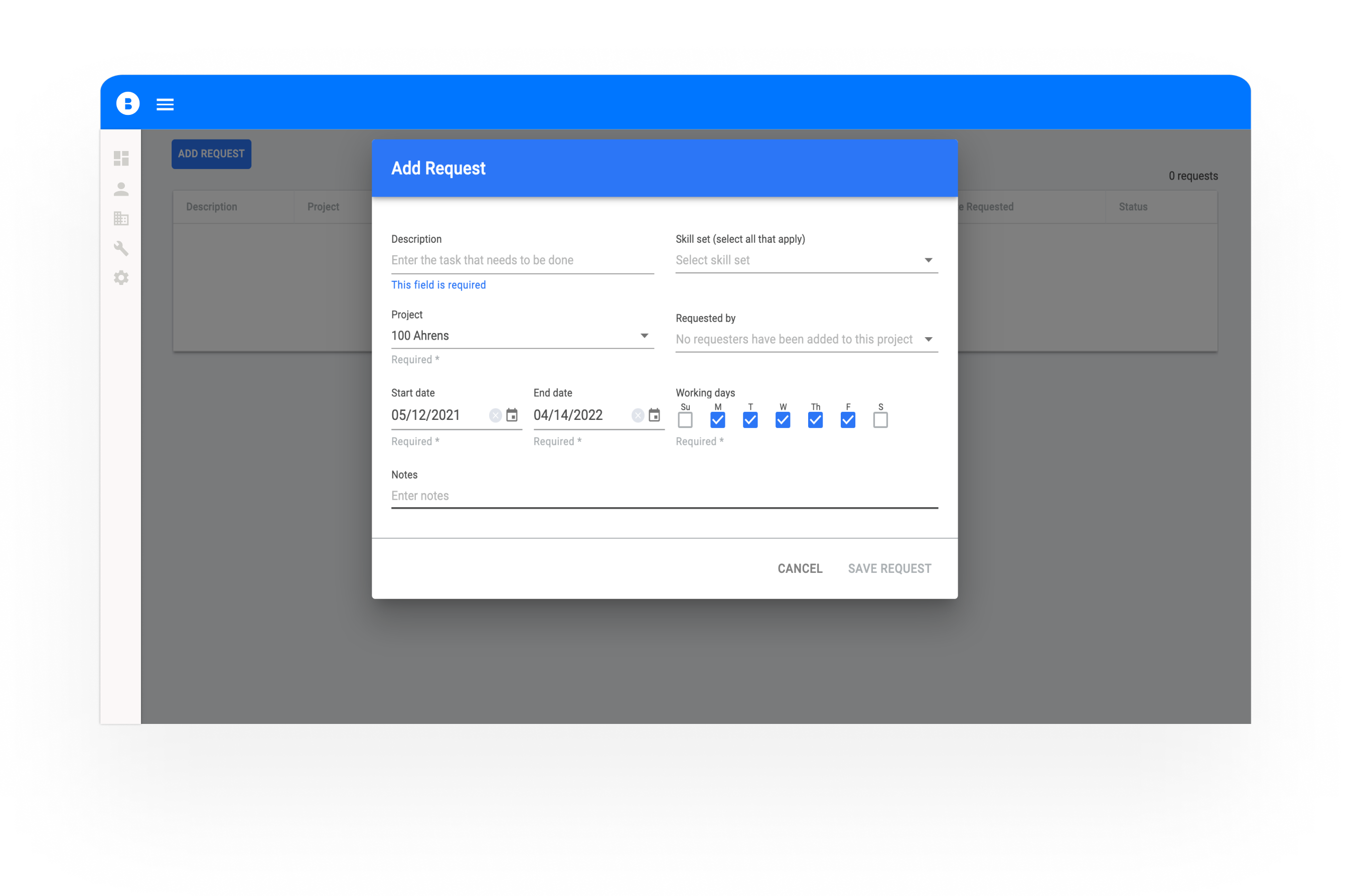Click the CANCEL button

800,568
